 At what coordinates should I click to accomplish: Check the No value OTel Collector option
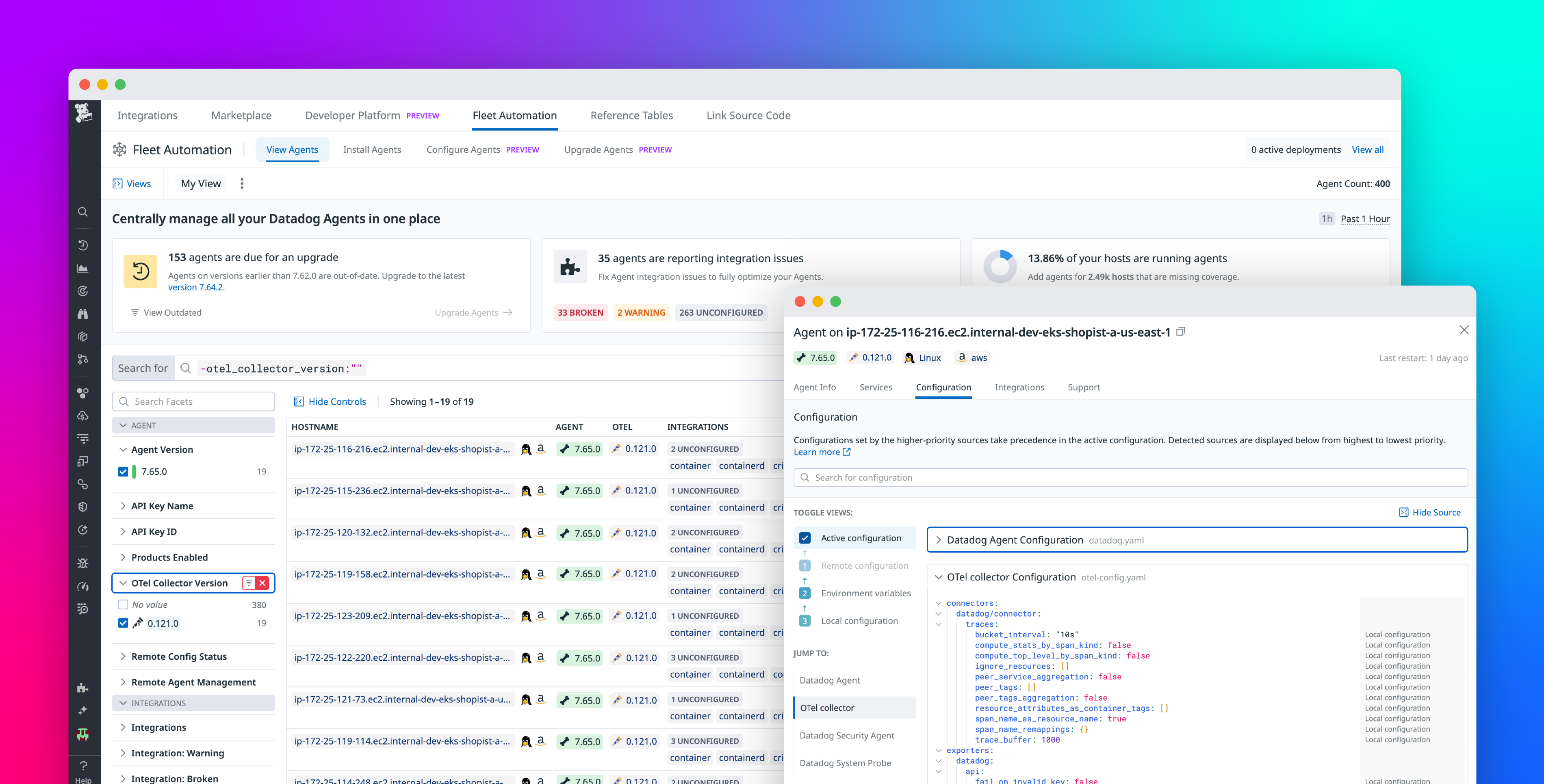pyautogui.click(x=124, y=604)
